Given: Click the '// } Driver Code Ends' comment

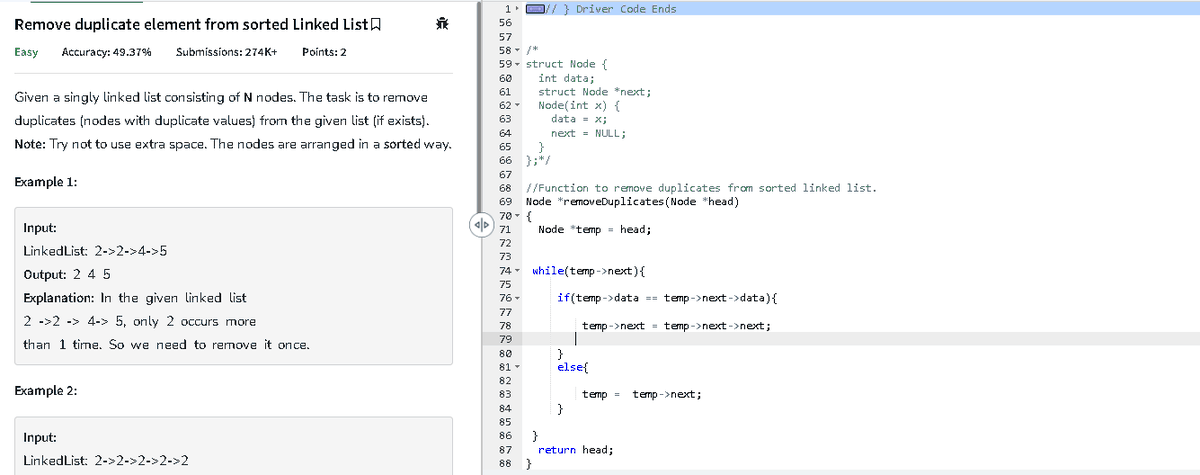Looking at the screenshot, I should (611, 9).
